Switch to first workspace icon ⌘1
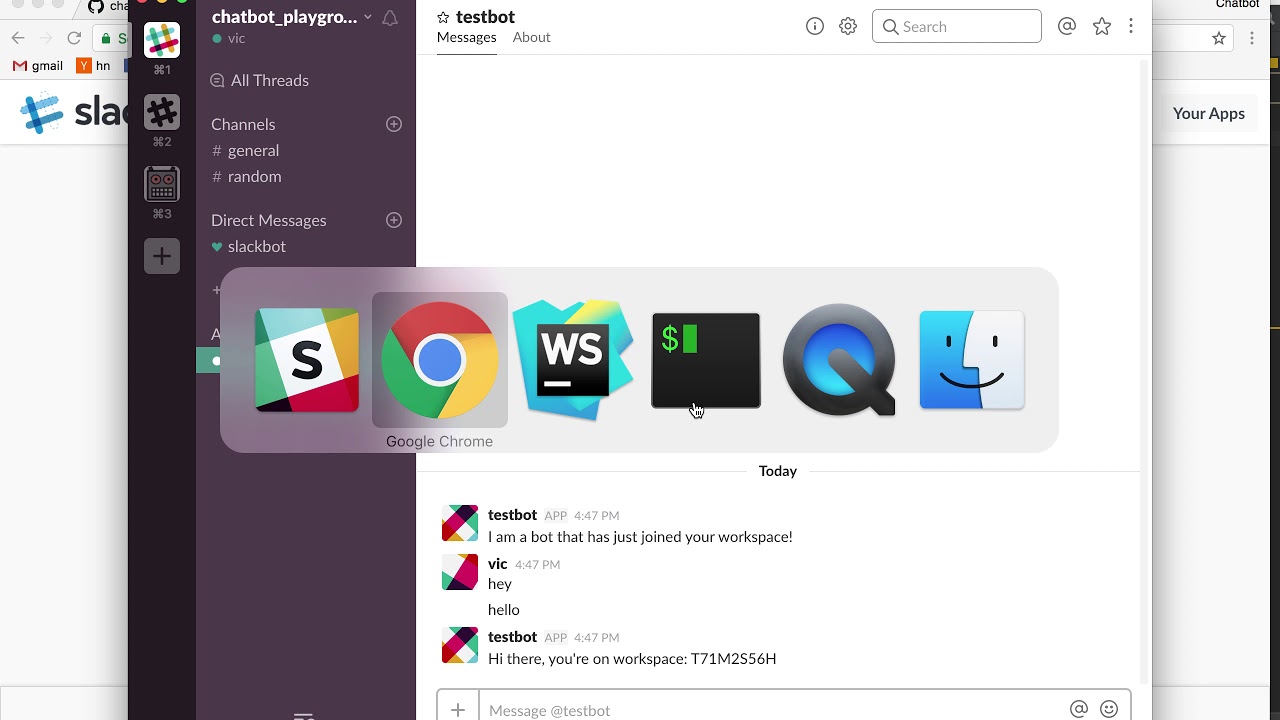Image resolution: width=1280 pixels, height=720 pixels. click(162, 40)
